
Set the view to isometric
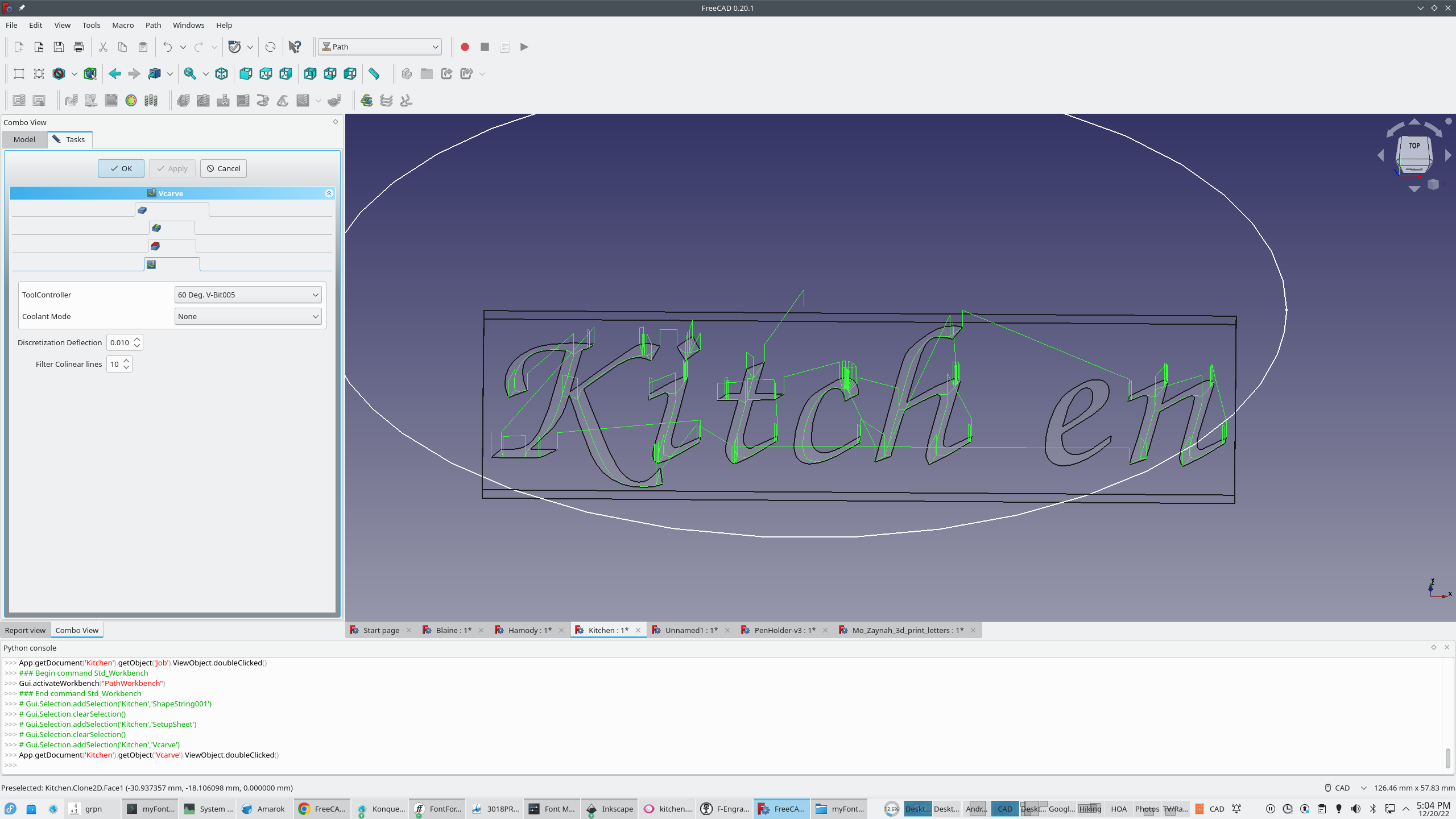pyautogui.click(x=221, y=73)
